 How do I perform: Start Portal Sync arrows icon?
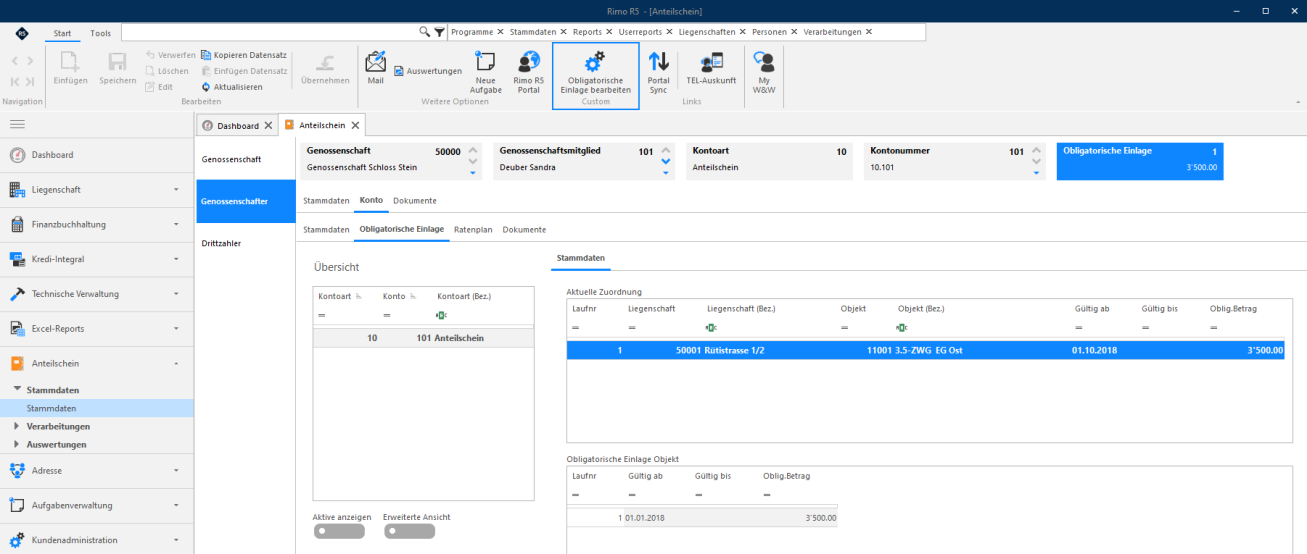(658, 62)
